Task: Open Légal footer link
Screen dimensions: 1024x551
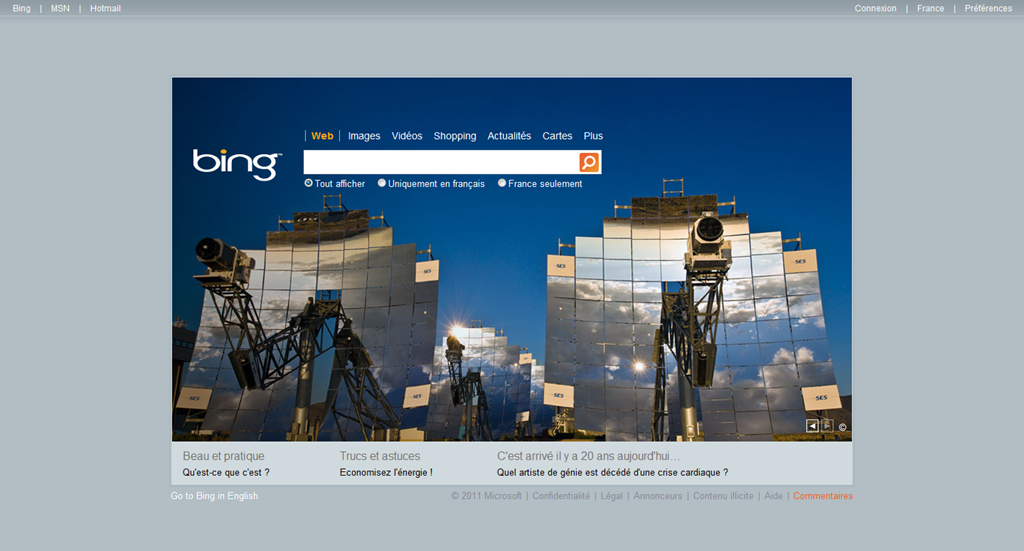Action: click(611, 496)
